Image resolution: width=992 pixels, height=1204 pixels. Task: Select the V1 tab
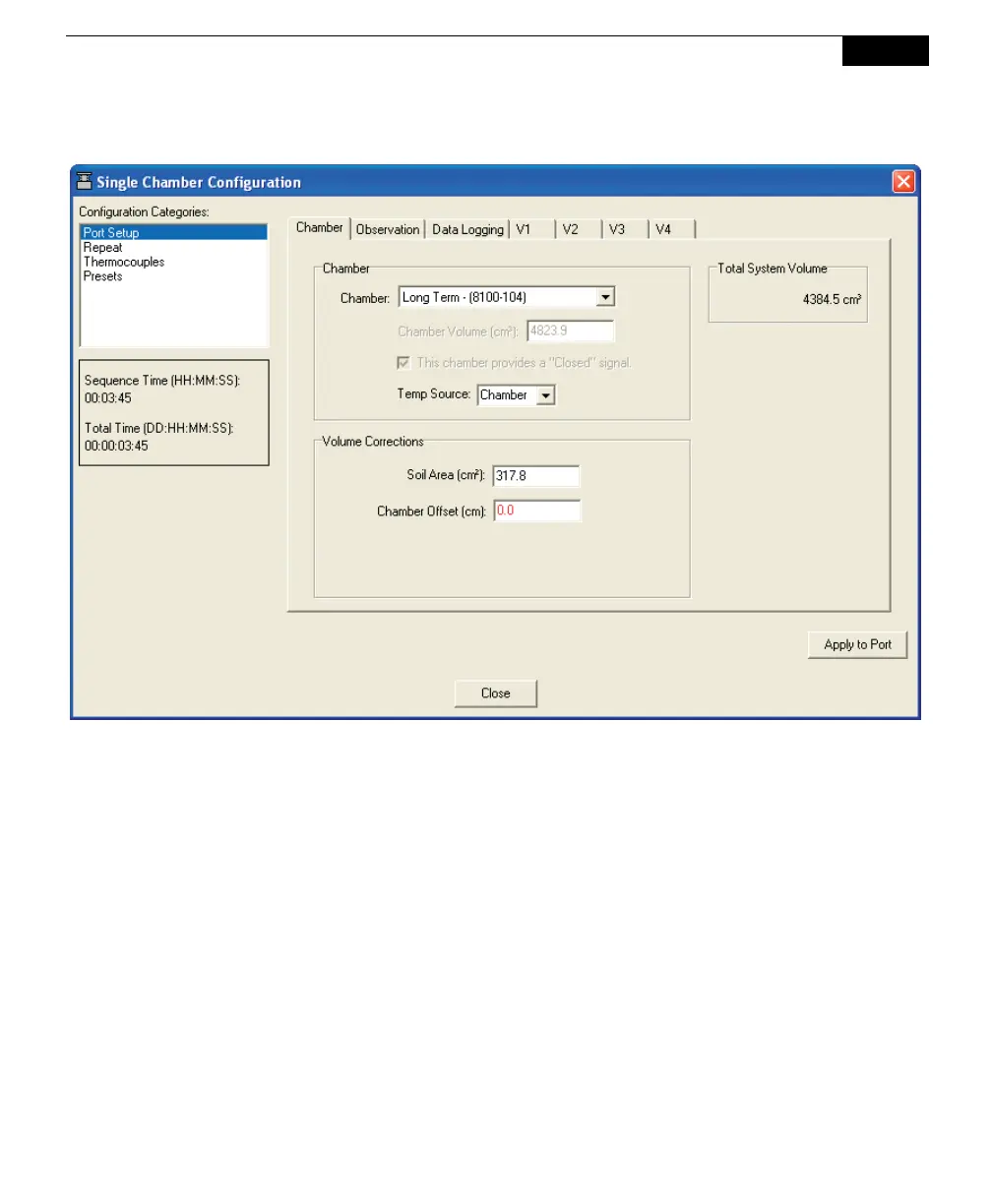532,229
